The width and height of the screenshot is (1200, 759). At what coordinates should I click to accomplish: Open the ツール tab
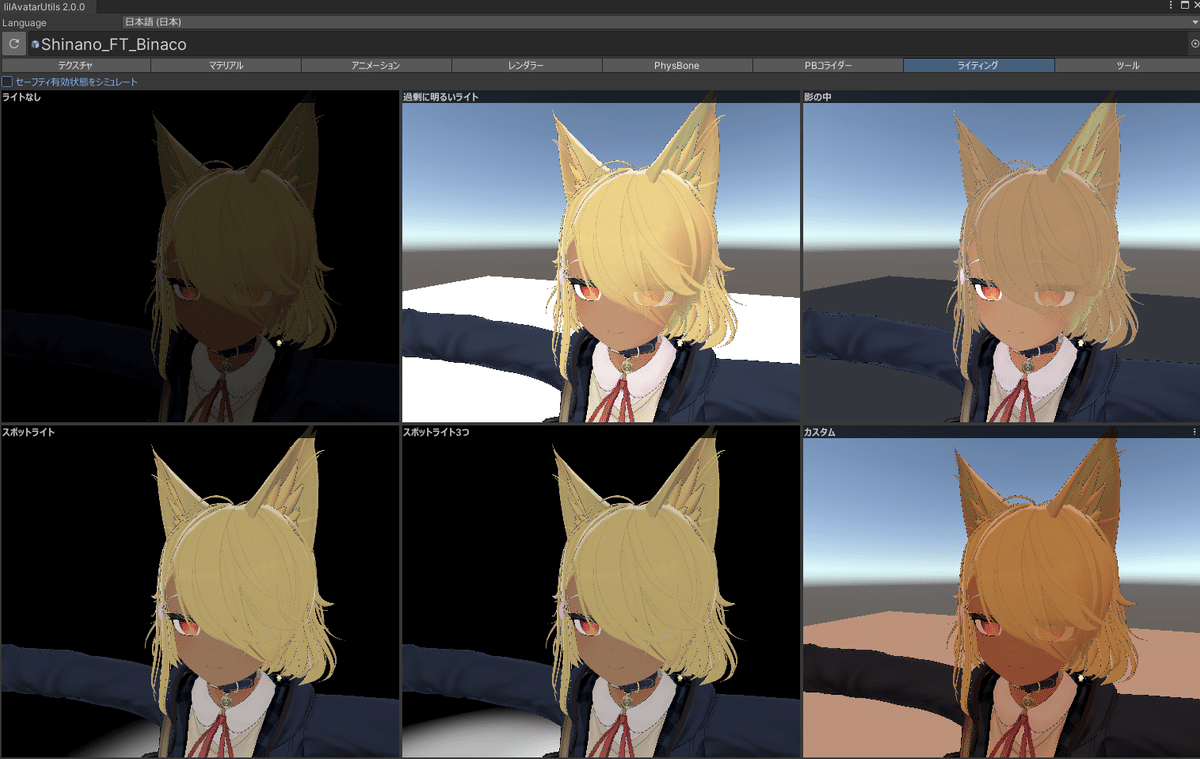pyautogui.click(x=1128, y=65)
